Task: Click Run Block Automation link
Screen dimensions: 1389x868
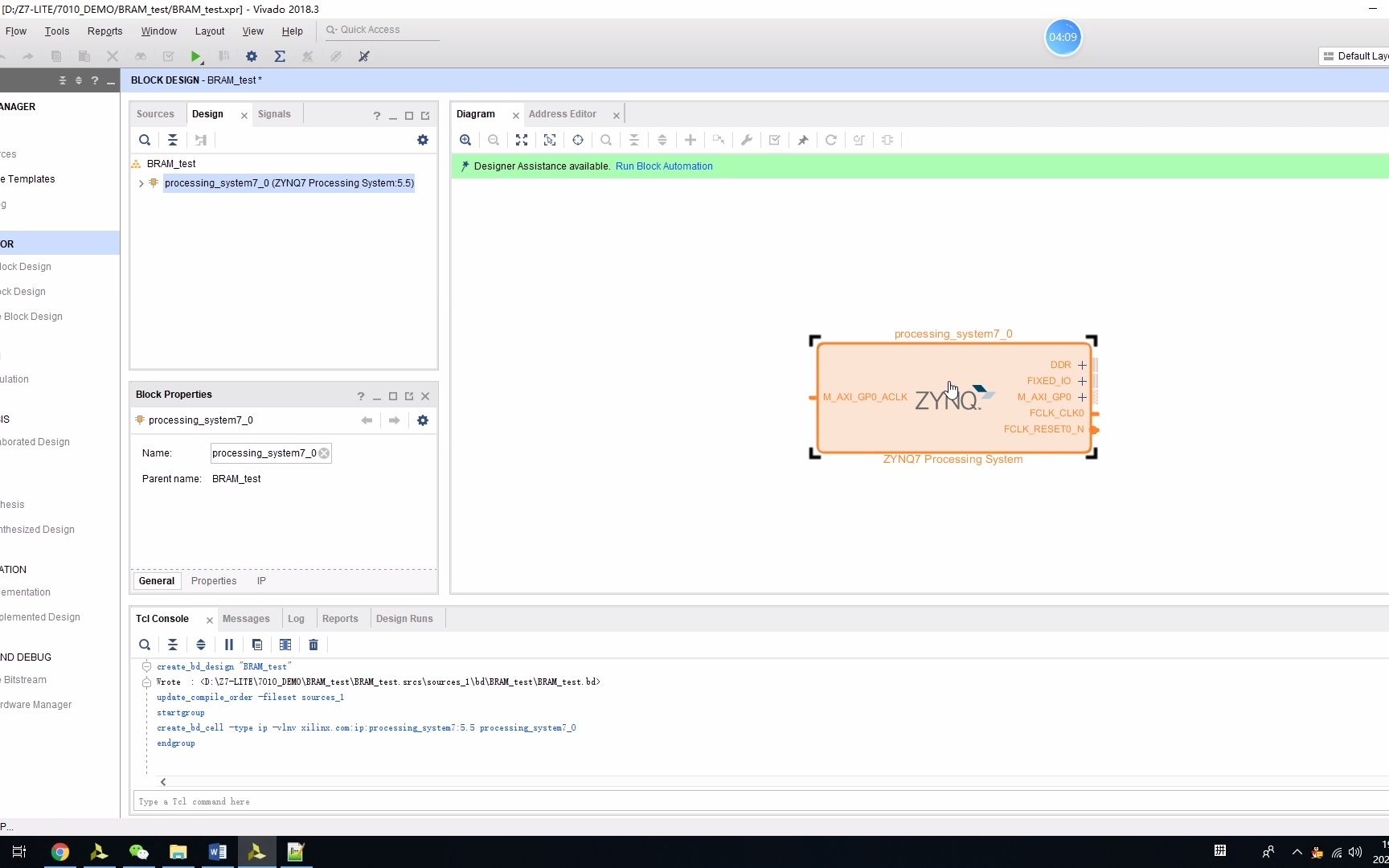Action: coord(664,166)
